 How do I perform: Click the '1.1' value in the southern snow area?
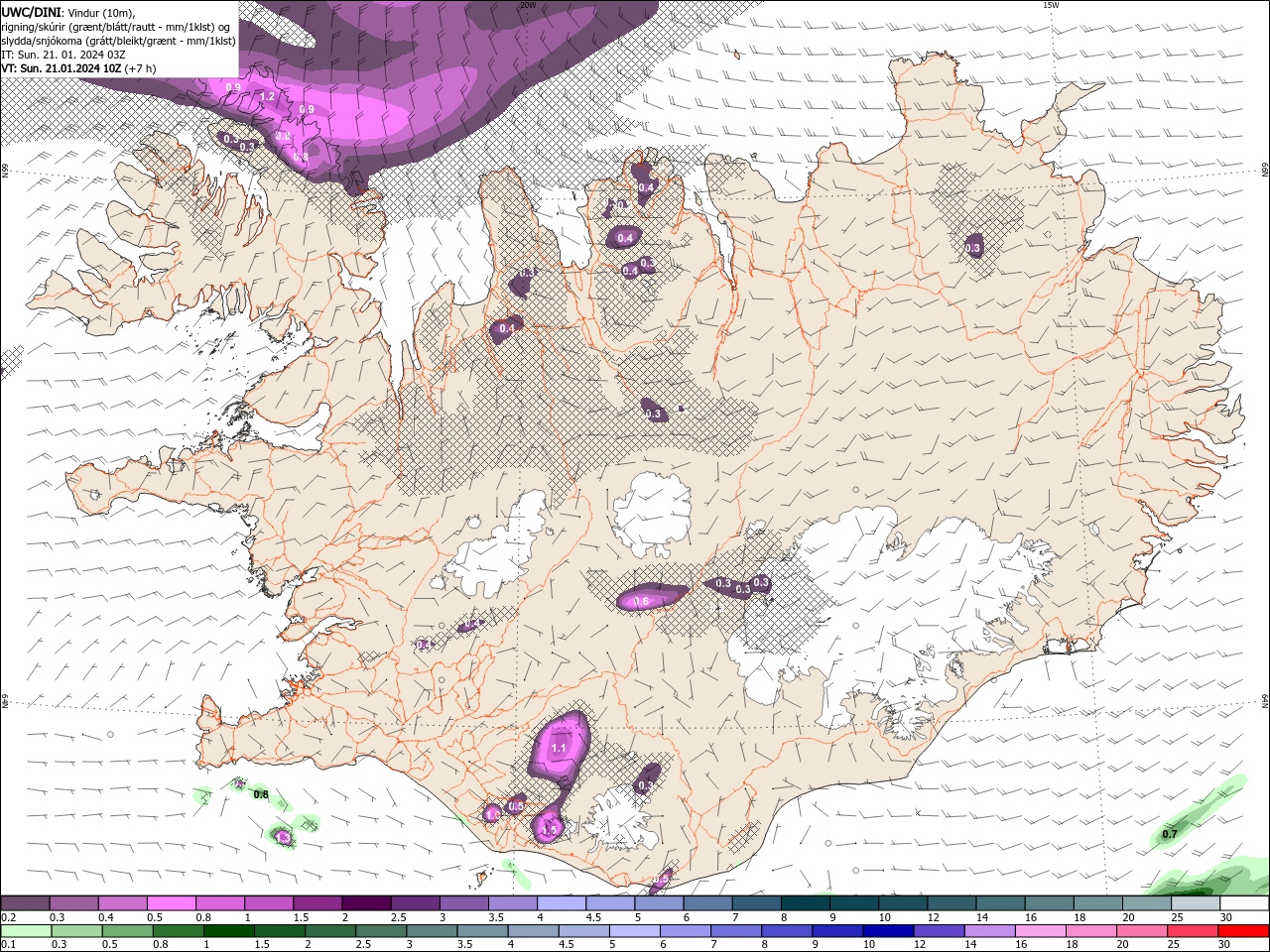(x=559, y=749)
